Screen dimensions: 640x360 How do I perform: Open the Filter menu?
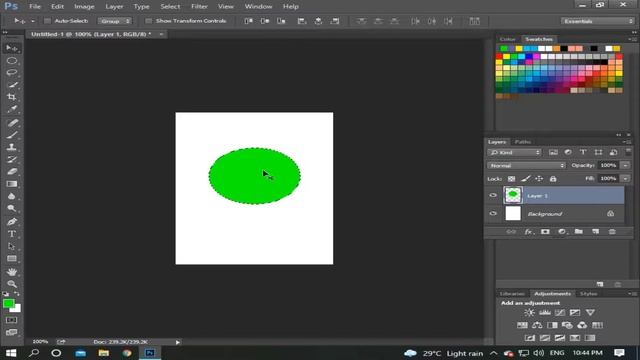point(199,7)
